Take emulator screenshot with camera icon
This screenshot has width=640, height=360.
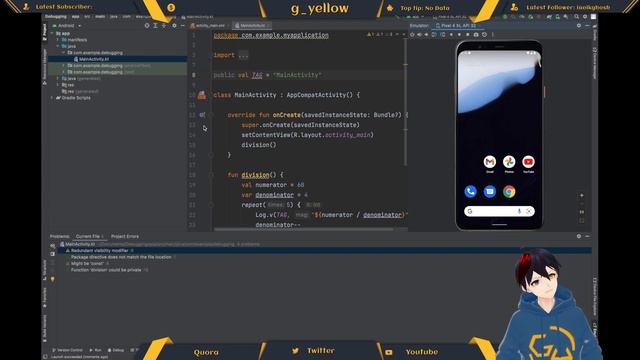click(x=476, y=35)
